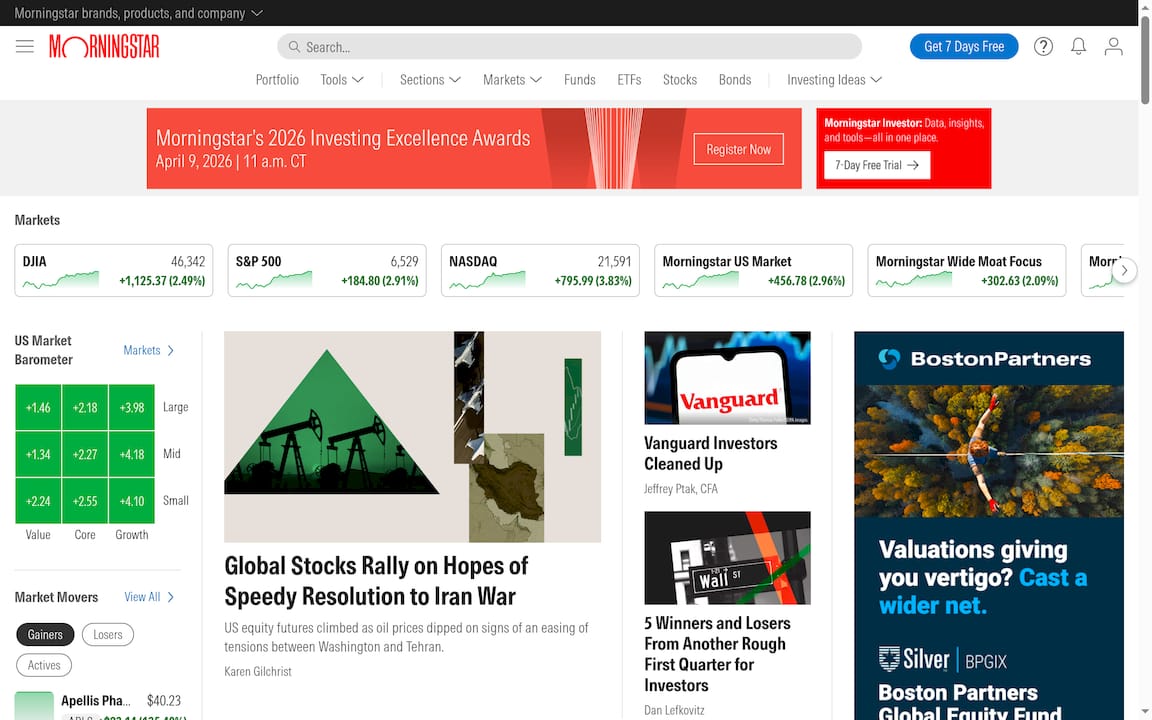The width and height of the screenshot is (1152, 720).
Task: Expand Morningstar brands, products, and company
Action: [x=139, y=13]
